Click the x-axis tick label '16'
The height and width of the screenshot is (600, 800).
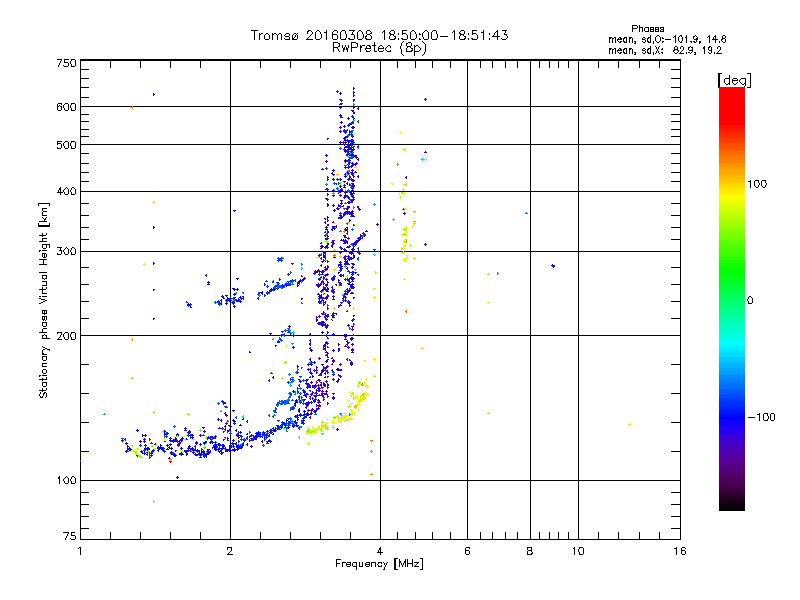(x=680, y=551)
